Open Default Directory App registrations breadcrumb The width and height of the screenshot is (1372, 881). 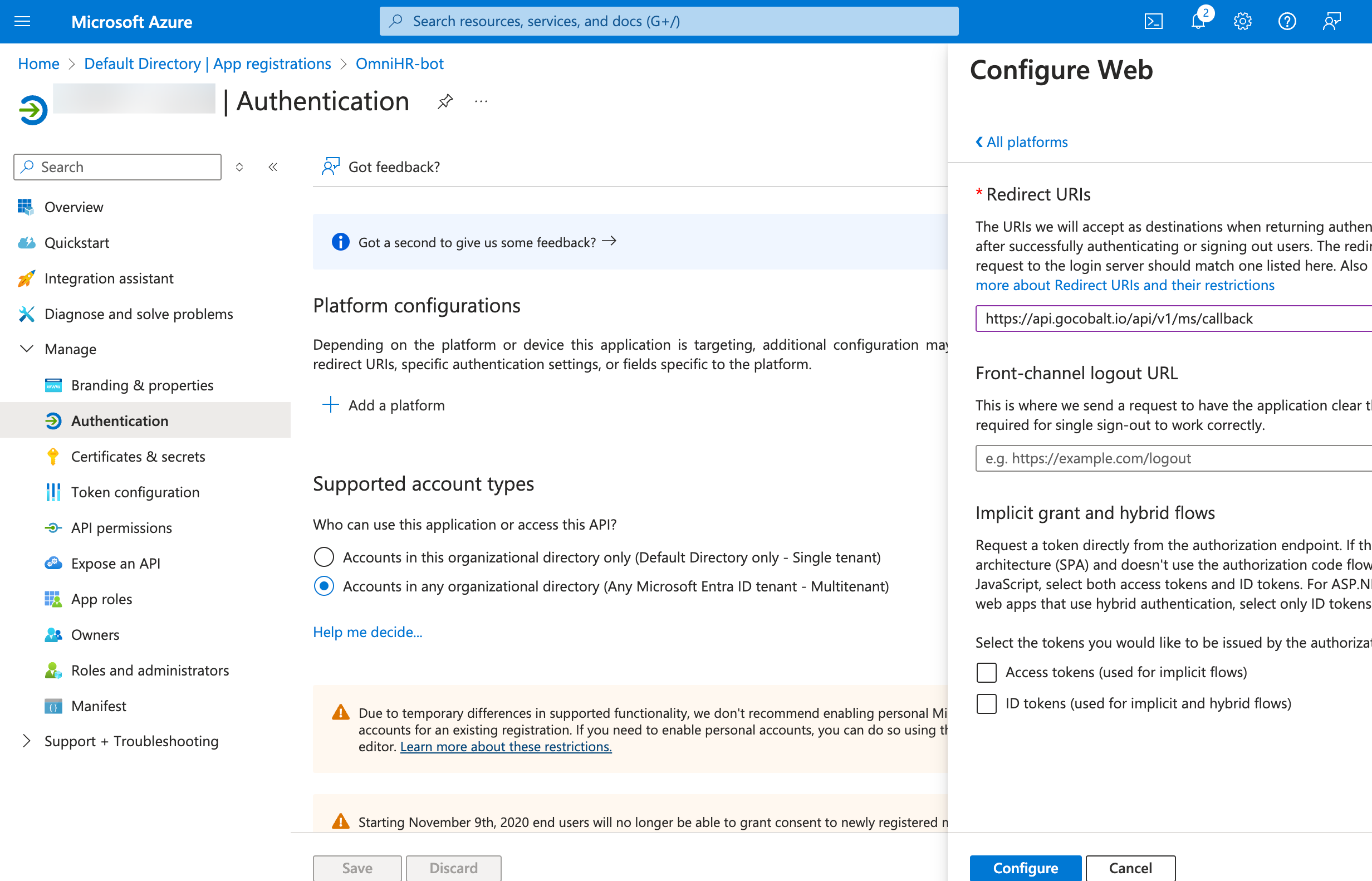pos(208,63)
